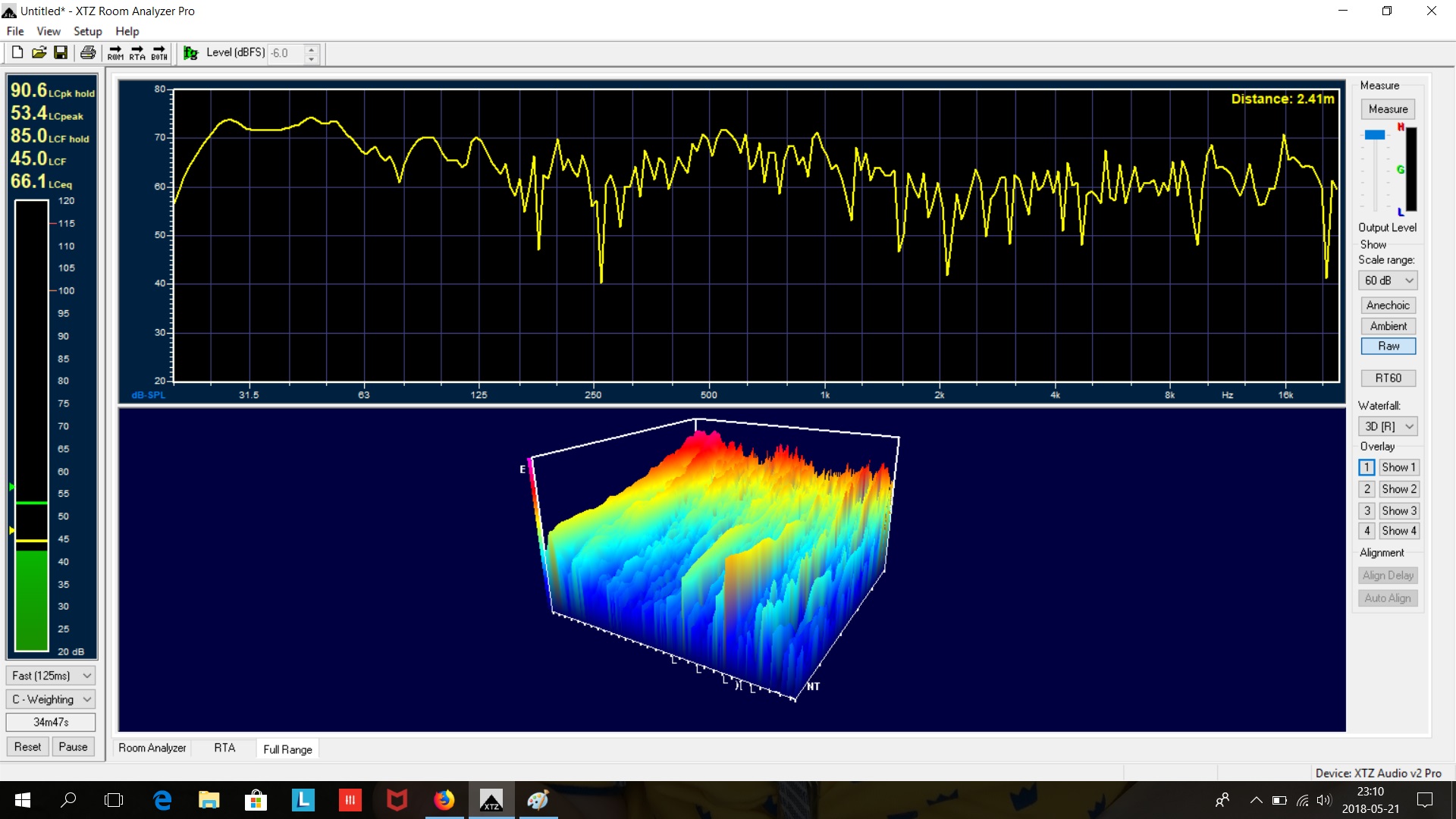Open the Setup menu

point(87,31)
